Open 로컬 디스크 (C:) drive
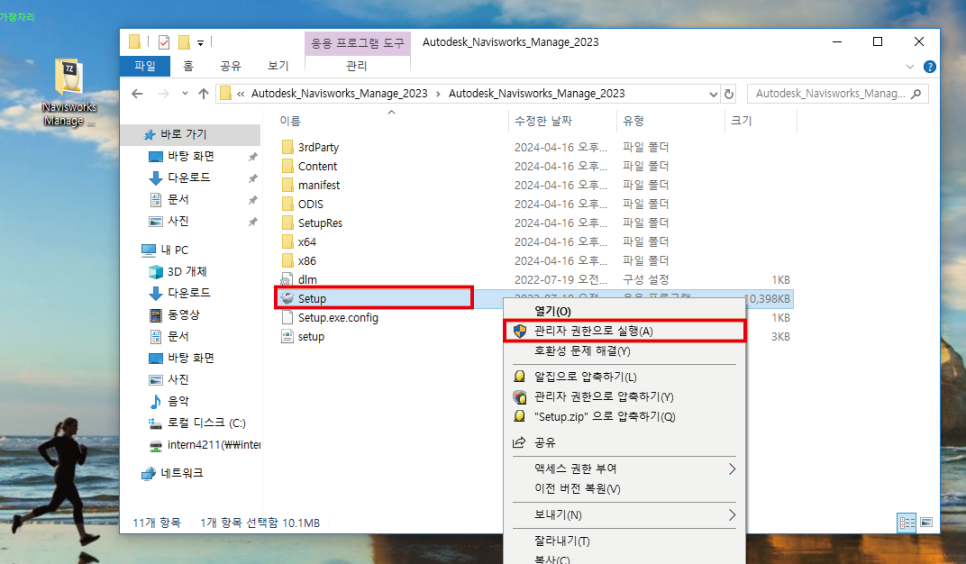The image size is (966, 564). tap(197, 423)
